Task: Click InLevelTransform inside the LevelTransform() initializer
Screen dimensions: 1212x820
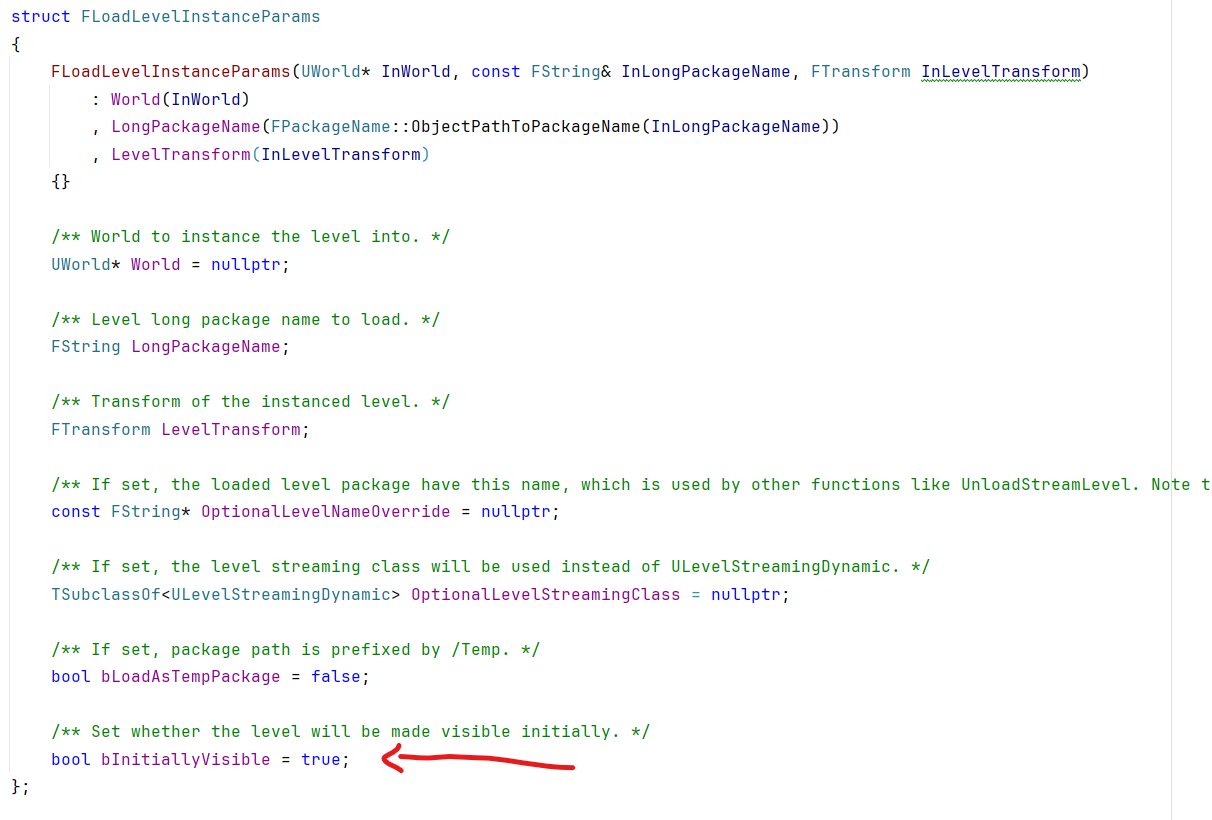Action: 341,154
